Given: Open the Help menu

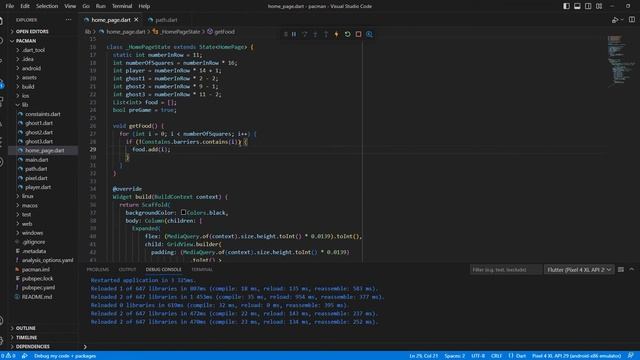Looking at the screenshot, I should [144, 6].
